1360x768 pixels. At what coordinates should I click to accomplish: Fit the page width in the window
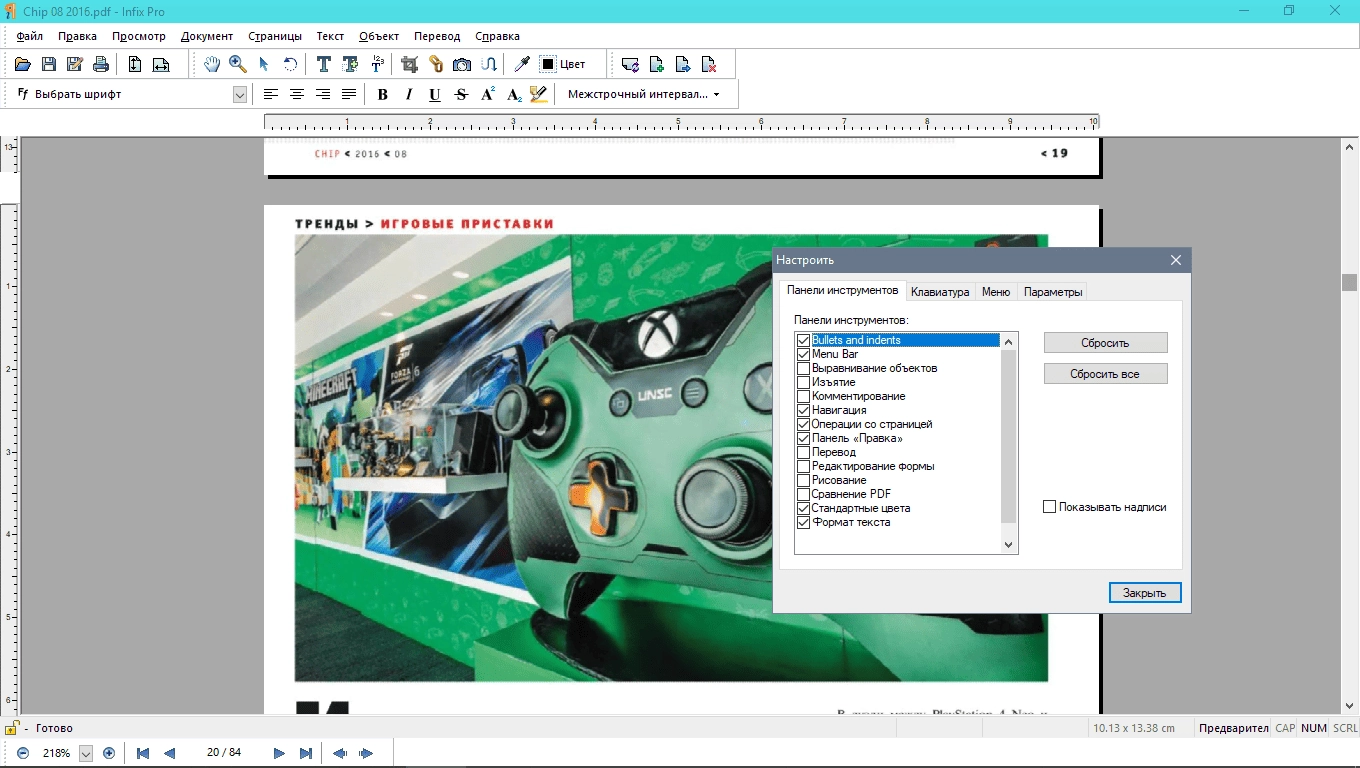(x=161, y=64)
